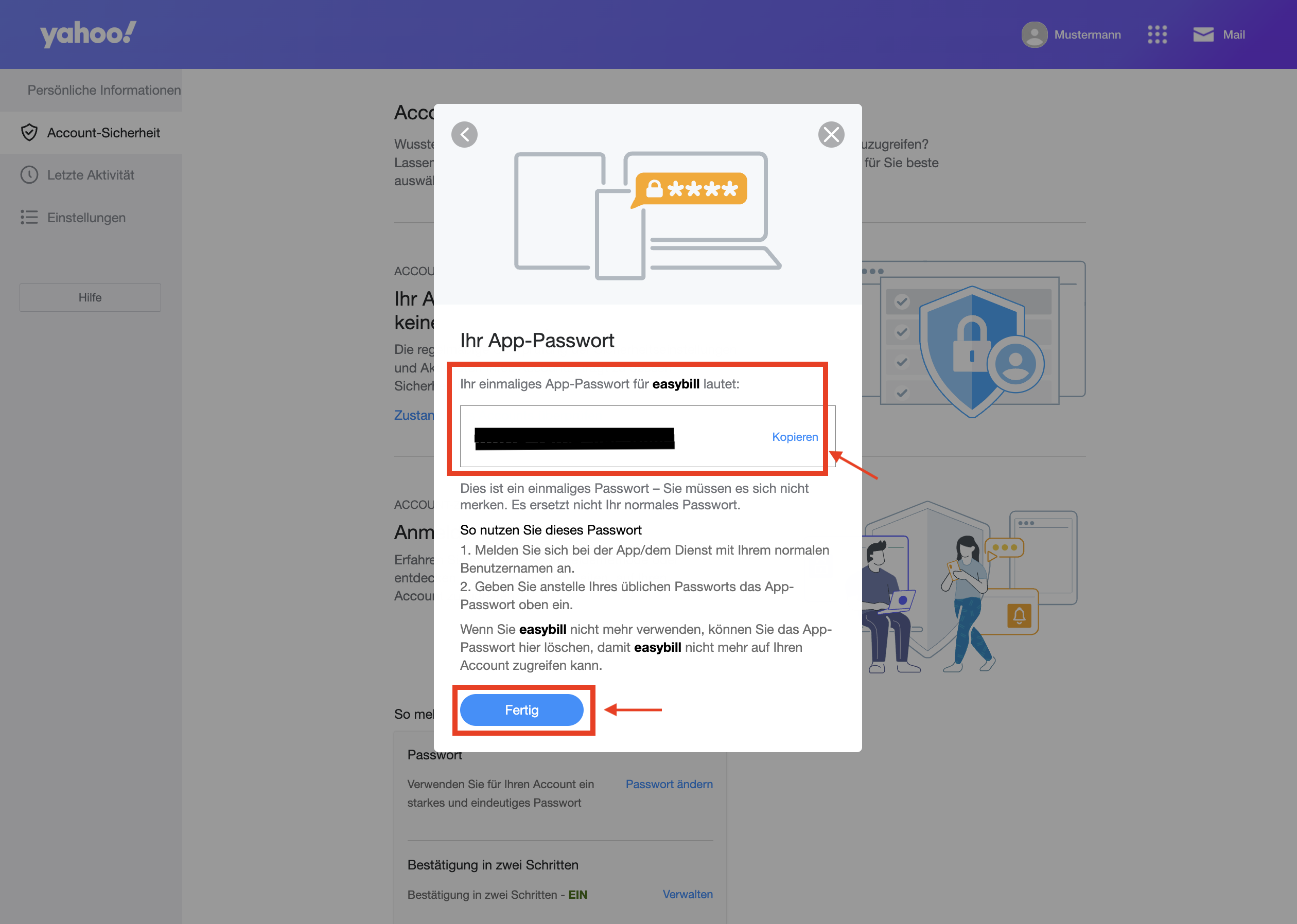Click the Hilfe button

90,297
